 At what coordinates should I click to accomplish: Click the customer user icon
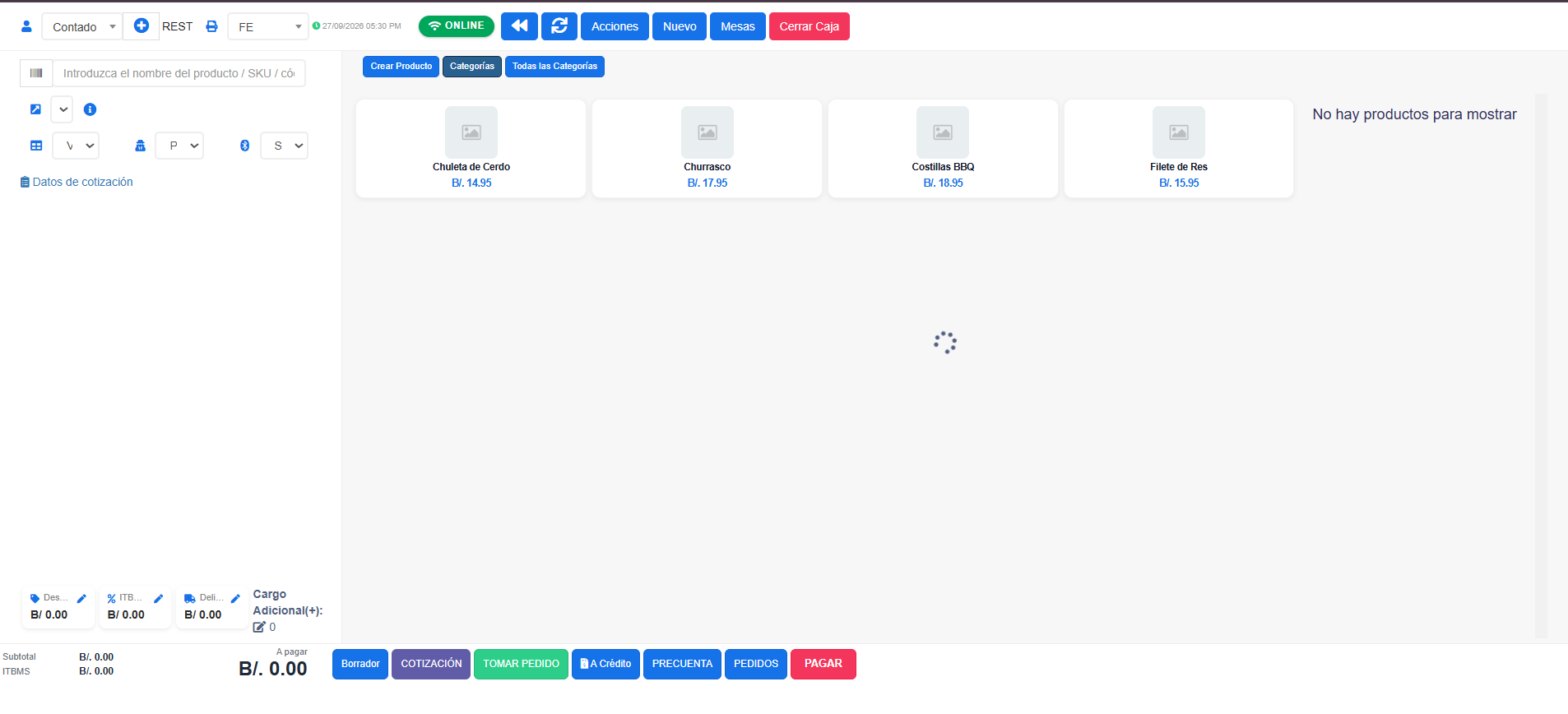pos(26,26)
